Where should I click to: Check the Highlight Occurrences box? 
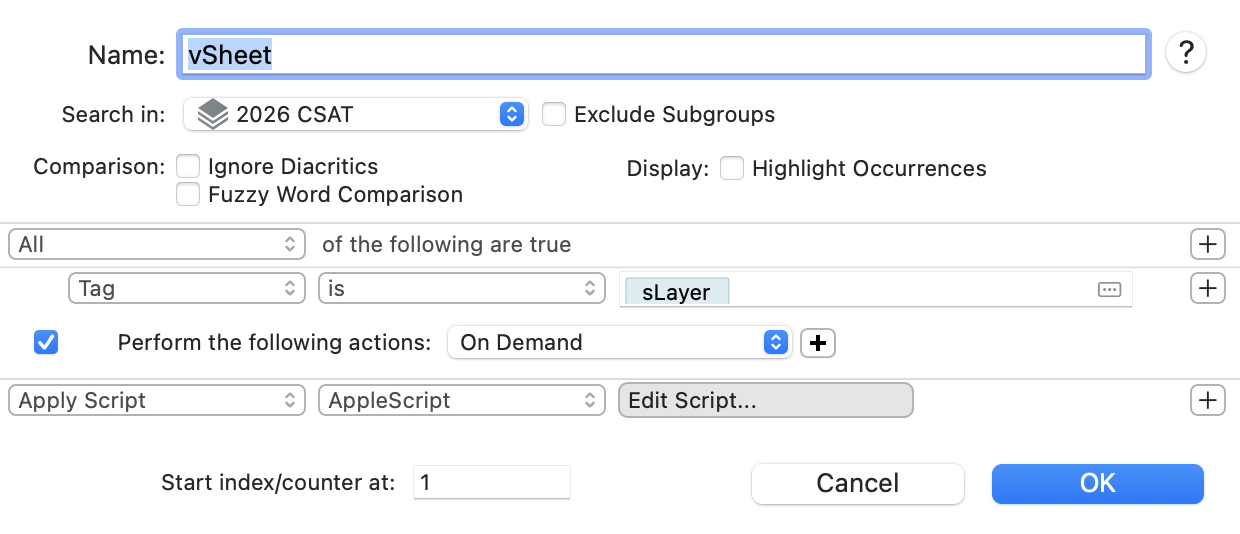tap(732, 168)
